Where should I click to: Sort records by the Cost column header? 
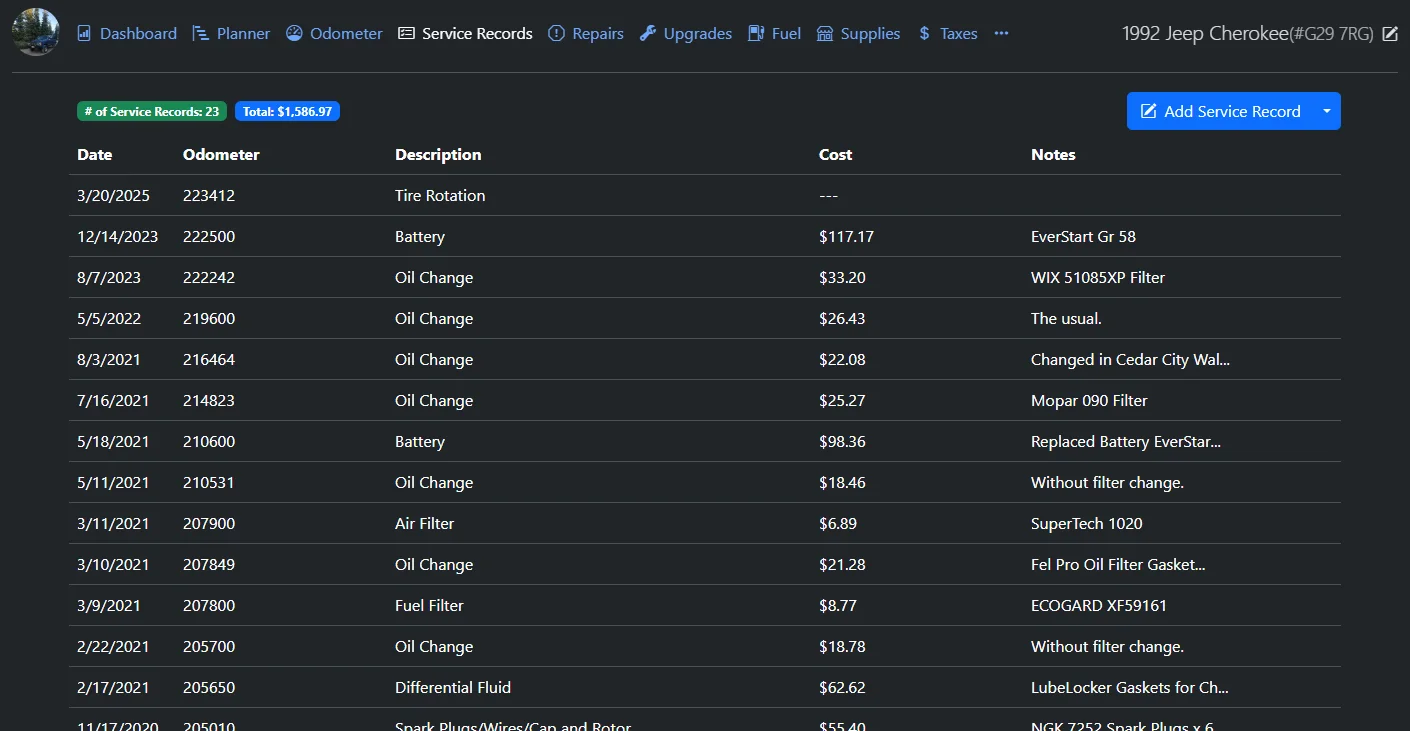click(834, 154)
